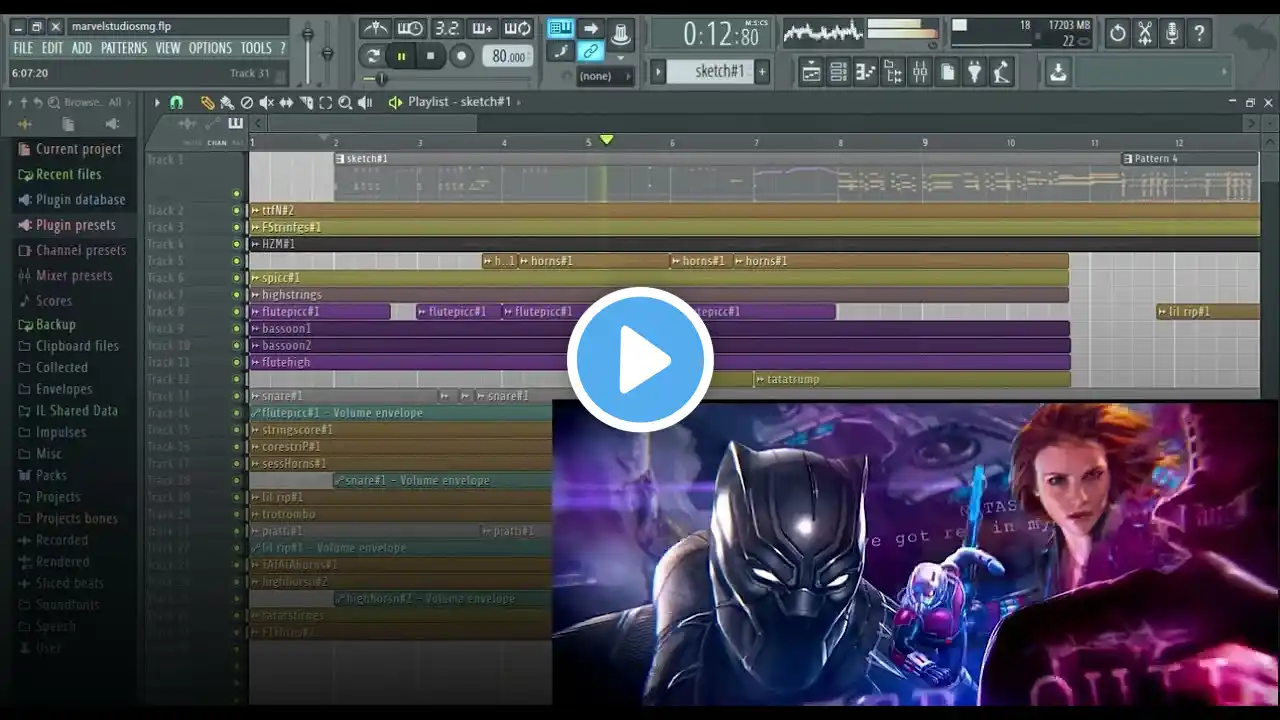The width and height of the screenshot is (1280, 720).
Task: Click the large blue video play button
Action: coord(640,360)
